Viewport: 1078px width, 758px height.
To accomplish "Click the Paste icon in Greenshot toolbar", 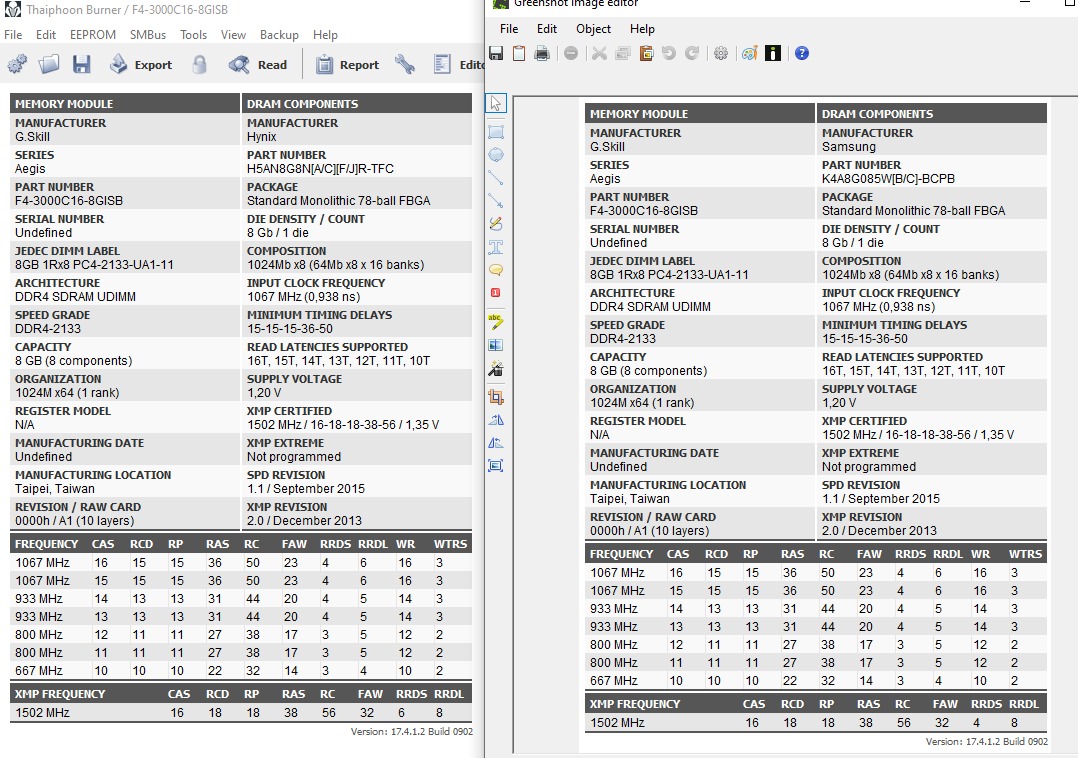I will (x=646, y=54).
